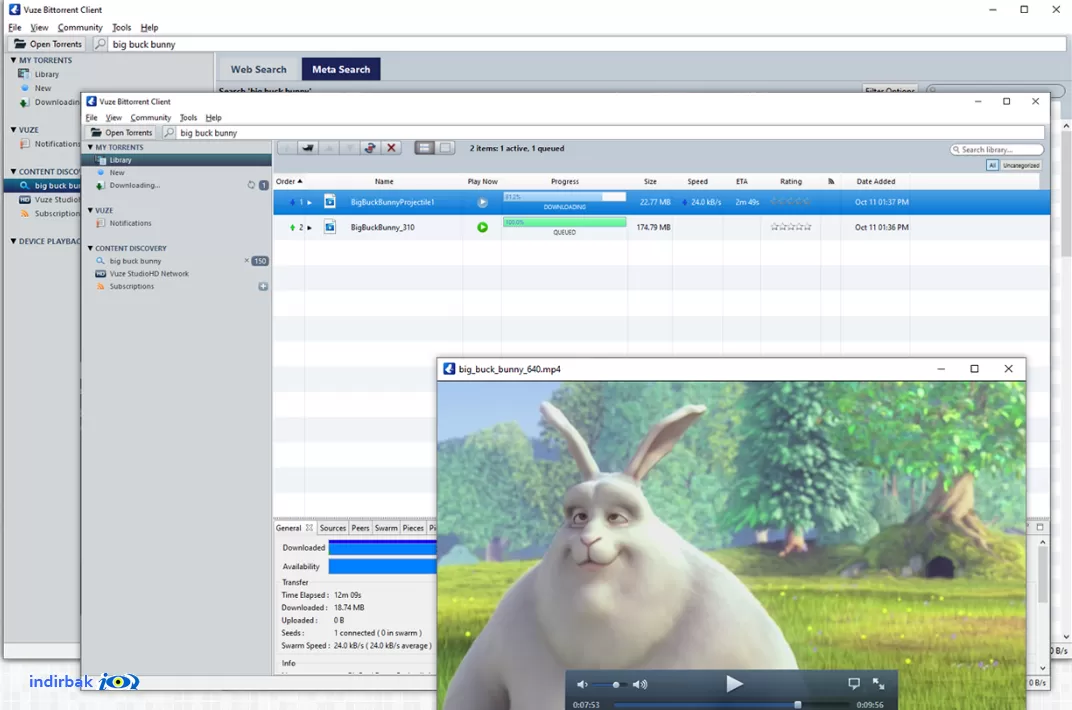Open the Peers details tab
This screenshot has width=1072, height=710.
click(360, 528)
